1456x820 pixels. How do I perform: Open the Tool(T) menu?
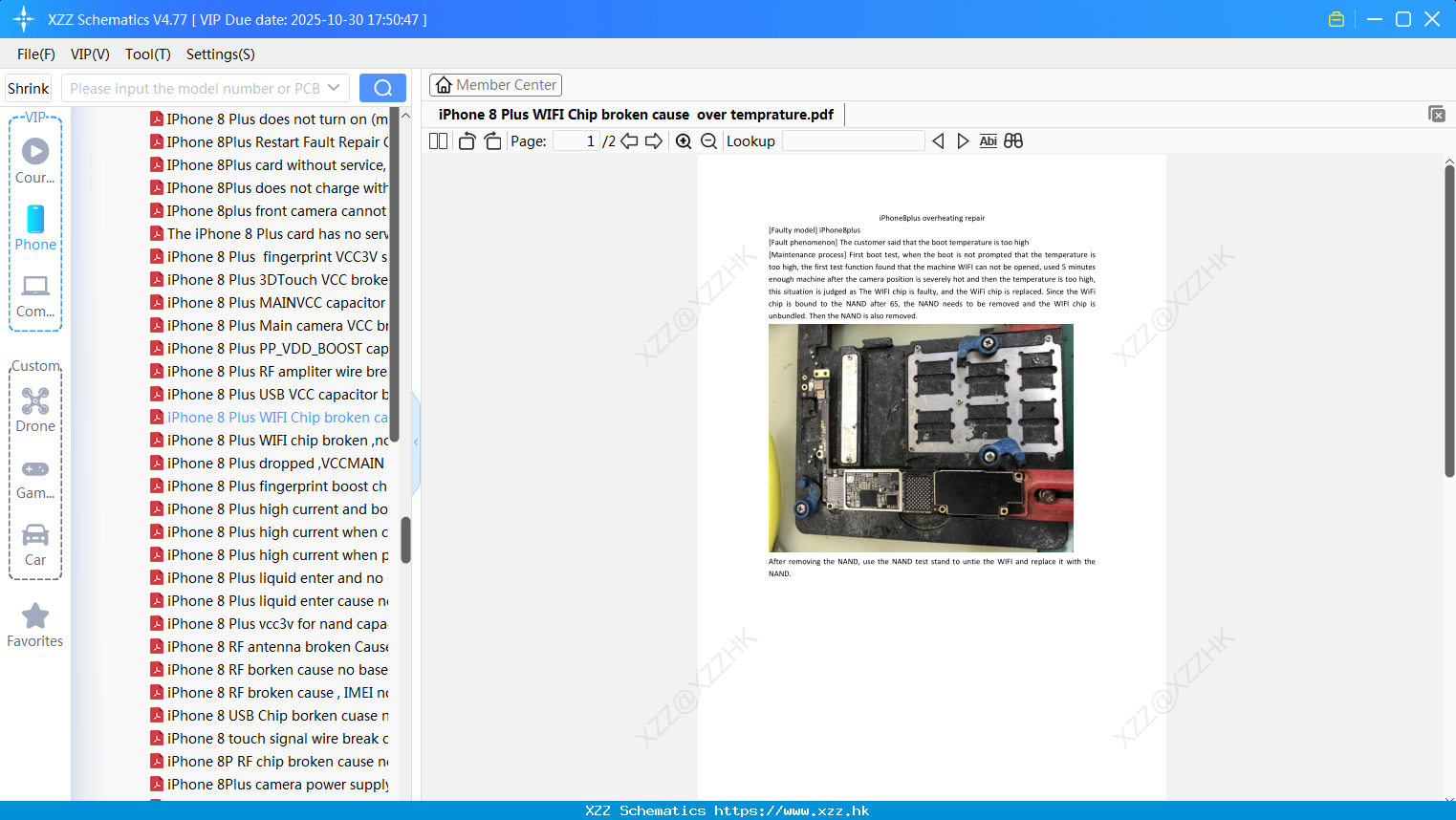tap(147, 54)
